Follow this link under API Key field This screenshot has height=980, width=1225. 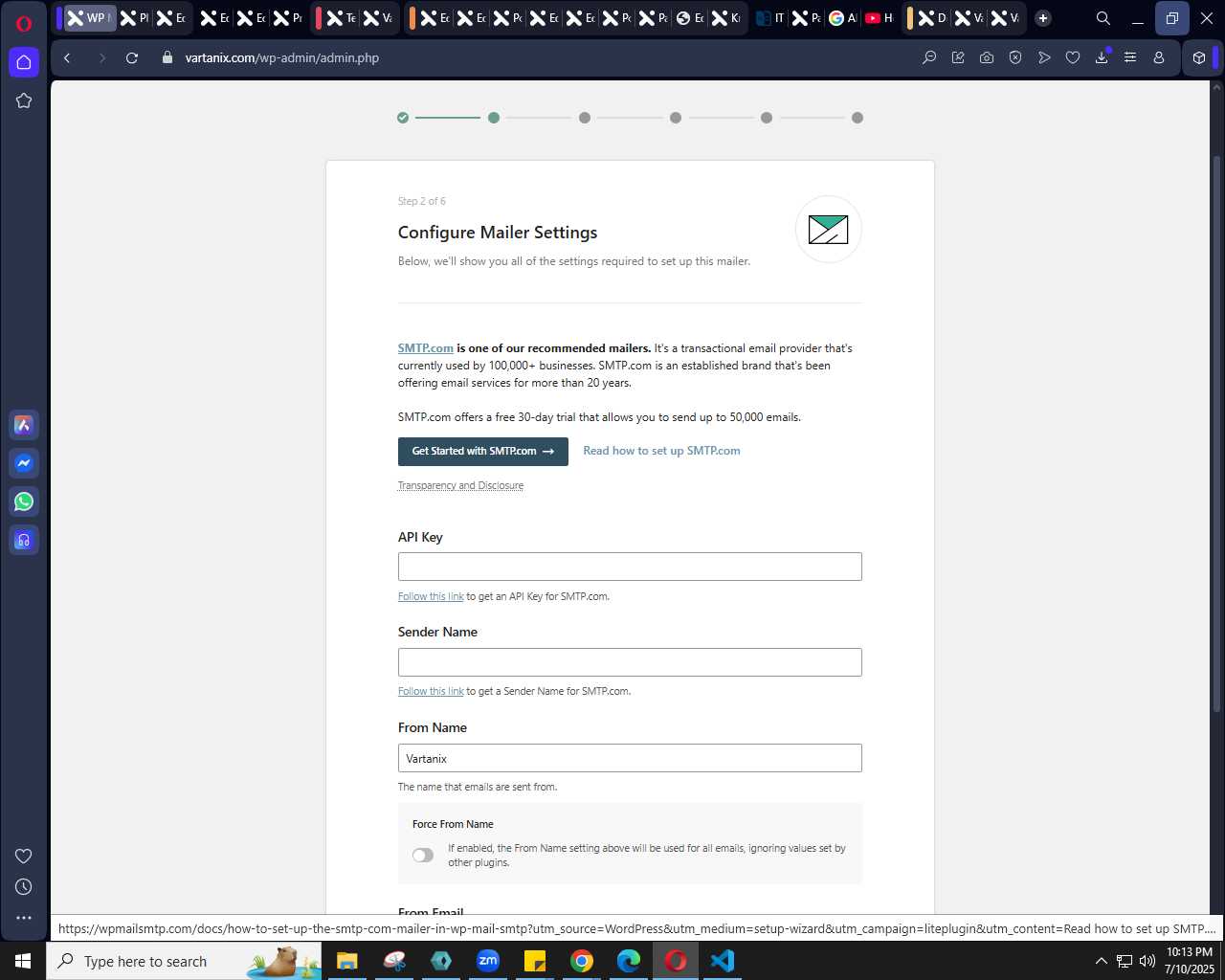point(431,596)
